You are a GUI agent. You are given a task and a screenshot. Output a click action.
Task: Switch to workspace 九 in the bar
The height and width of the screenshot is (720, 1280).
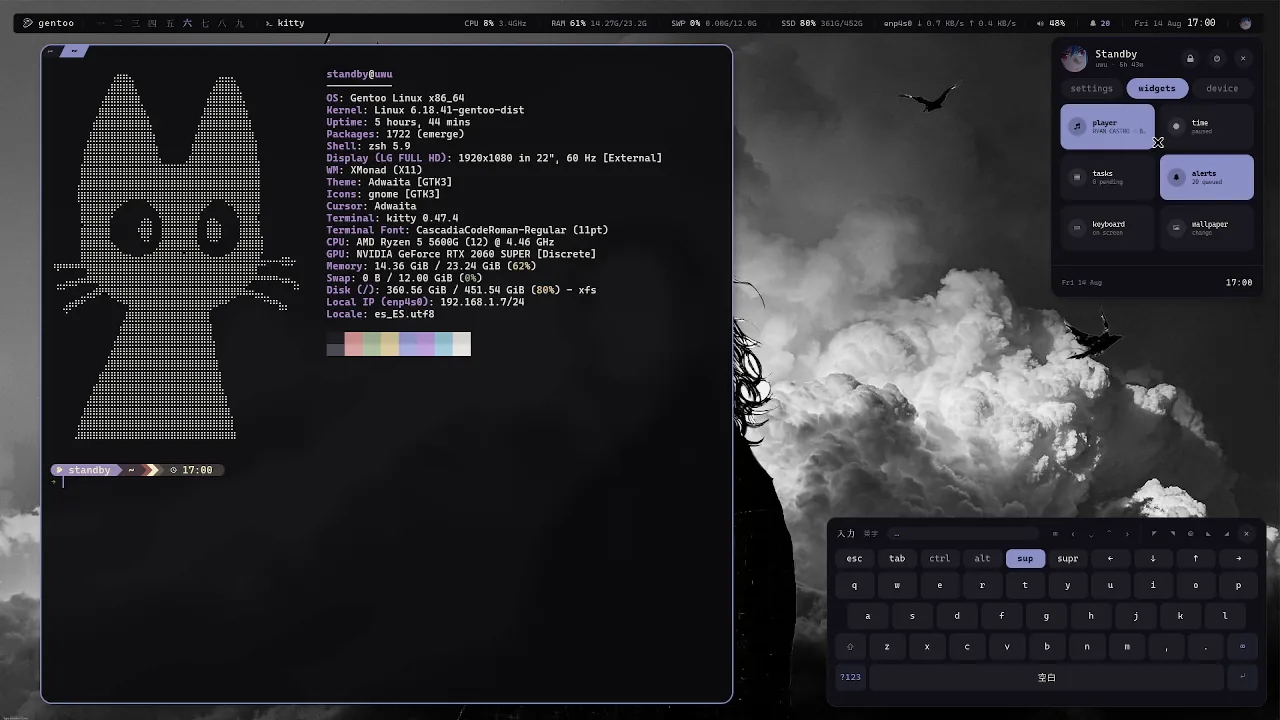pos(239,23)
